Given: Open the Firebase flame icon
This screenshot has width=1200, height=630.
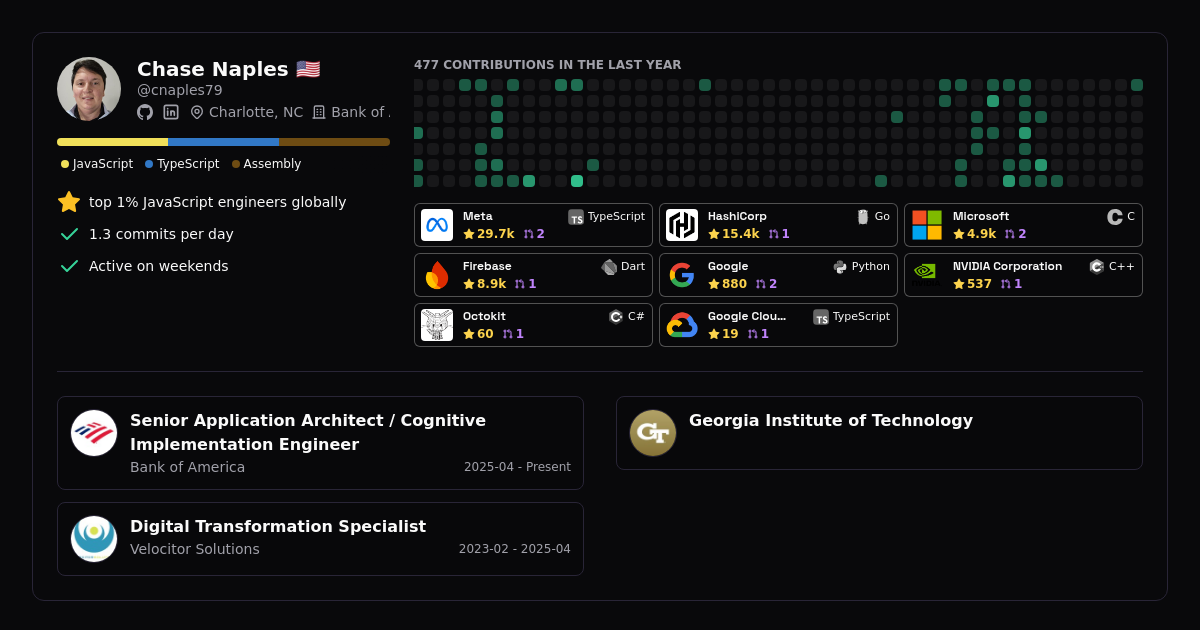Looking at the screenshot, I should tap(437, 275).
